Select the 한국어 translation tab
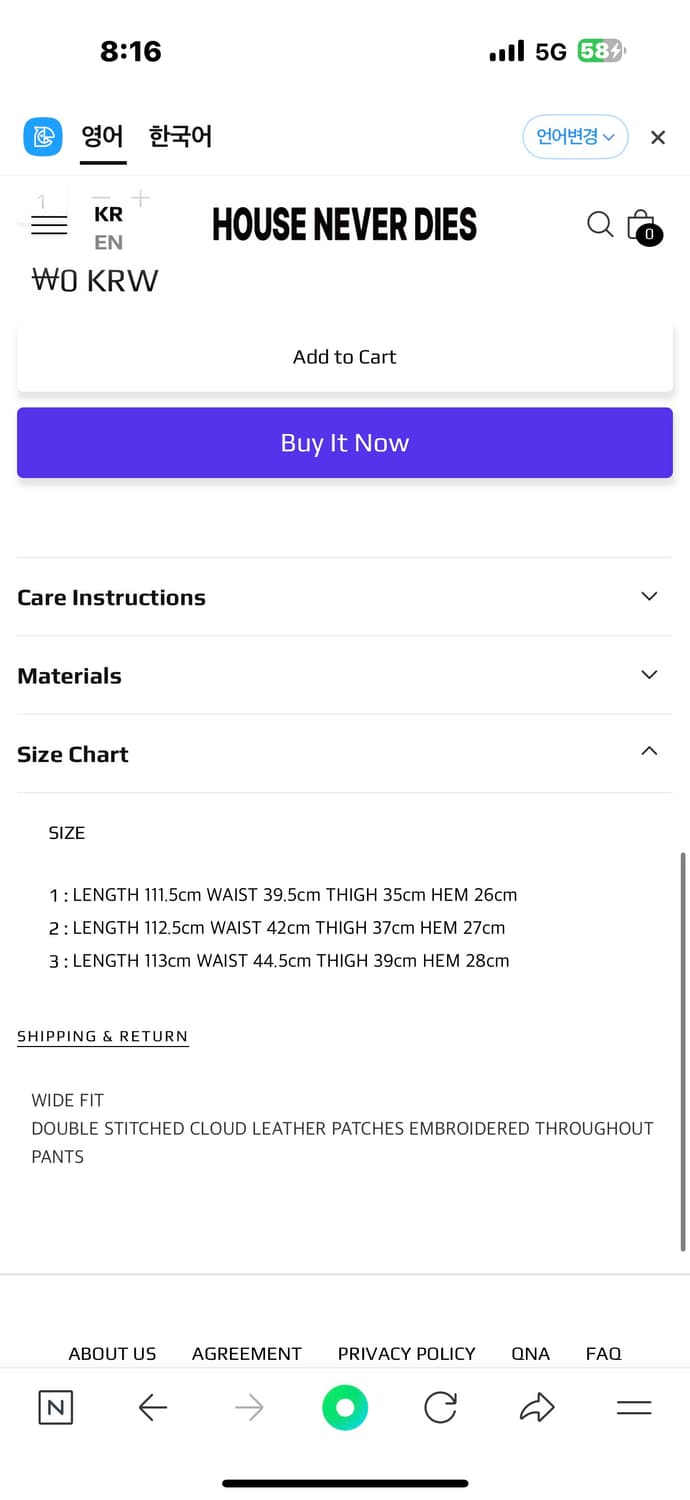 point(180,136)
